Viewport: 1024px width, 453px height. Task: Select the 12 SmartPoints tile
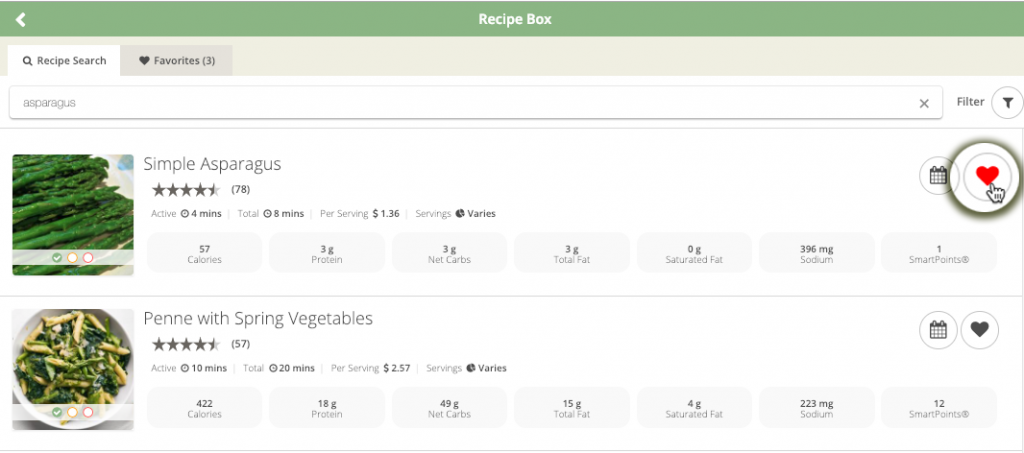pos(939,408)
